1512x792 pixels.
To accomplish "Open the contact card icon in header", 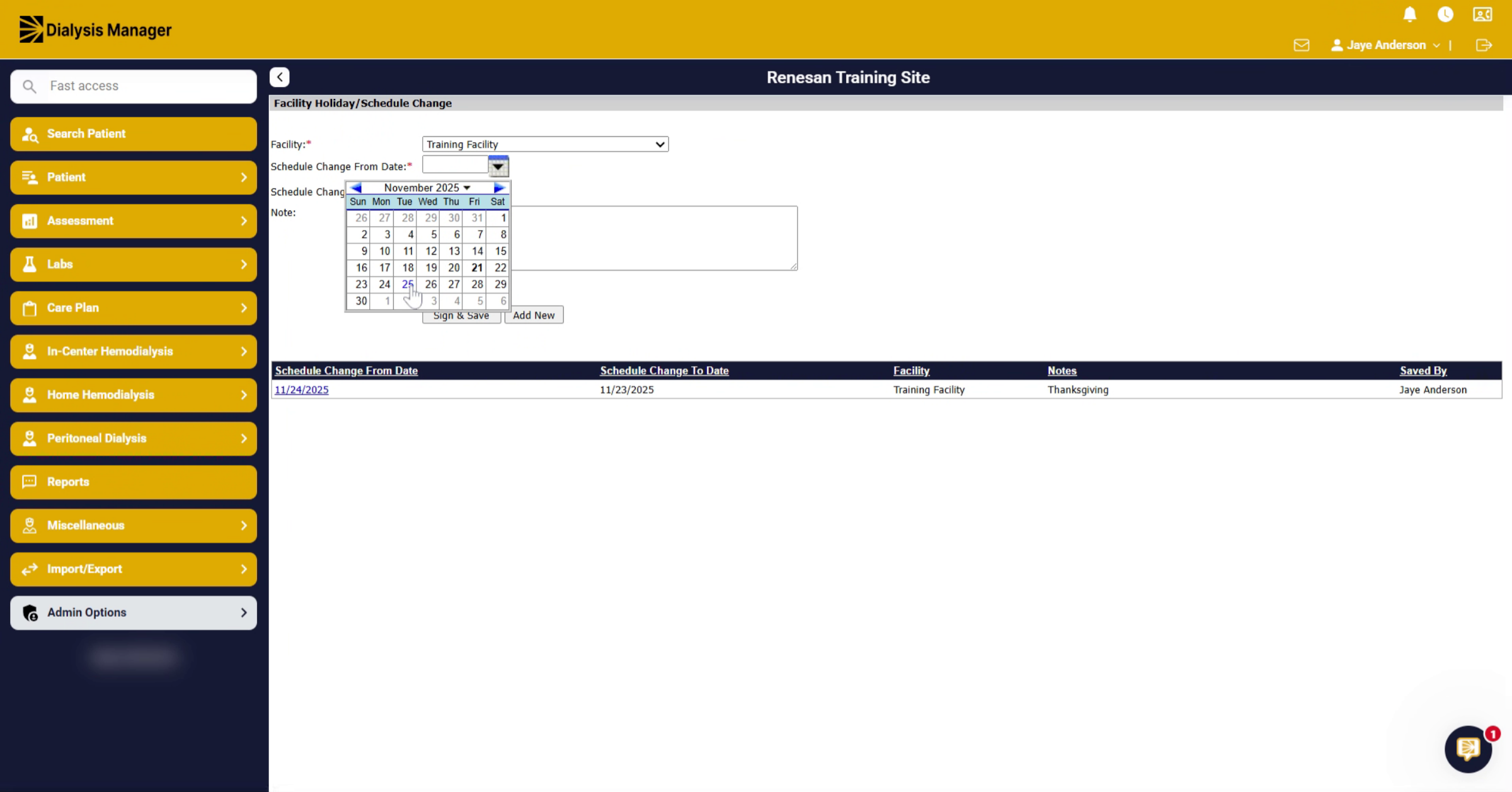I will 1482,14.
